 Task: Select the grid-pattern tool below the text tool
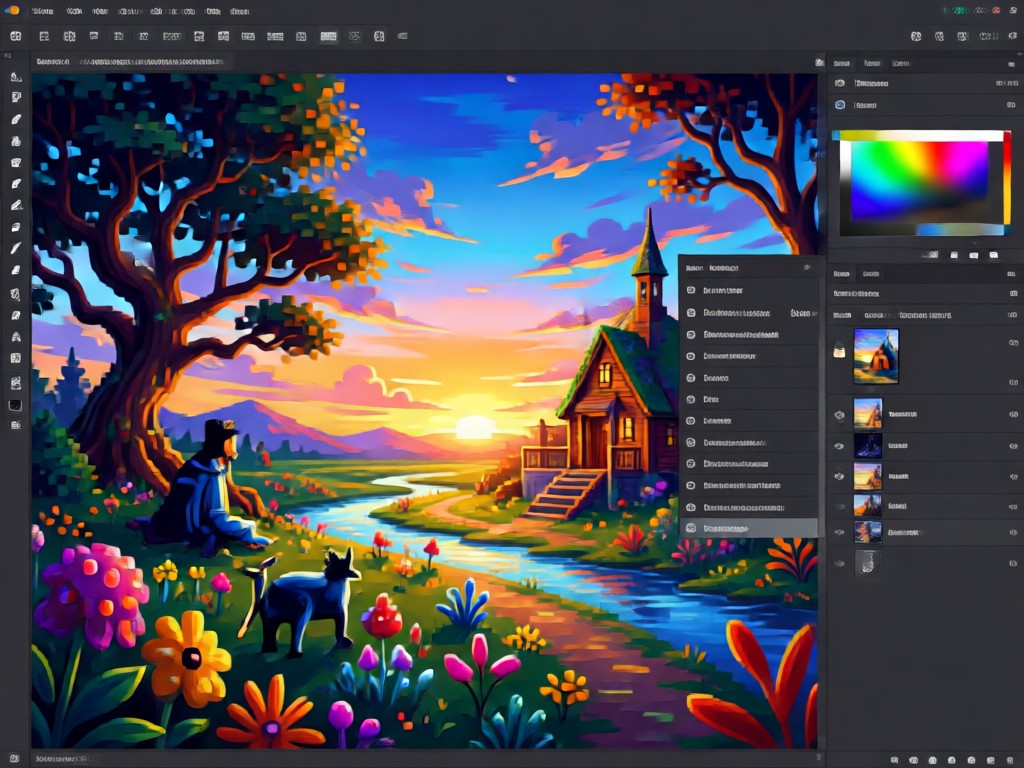16,358
